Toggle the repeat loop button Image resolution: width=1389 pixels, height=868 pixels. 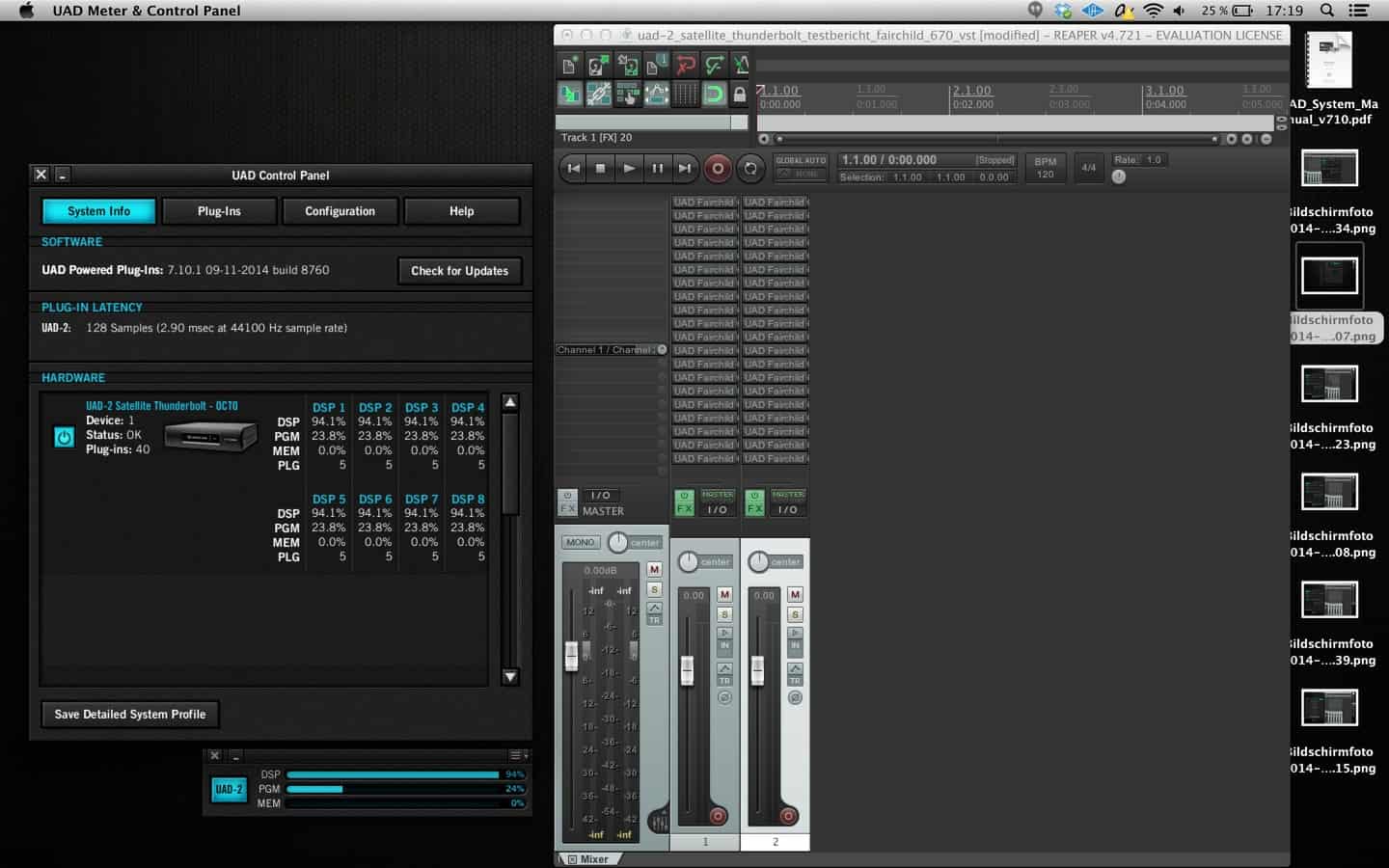(x=749, y=168)
